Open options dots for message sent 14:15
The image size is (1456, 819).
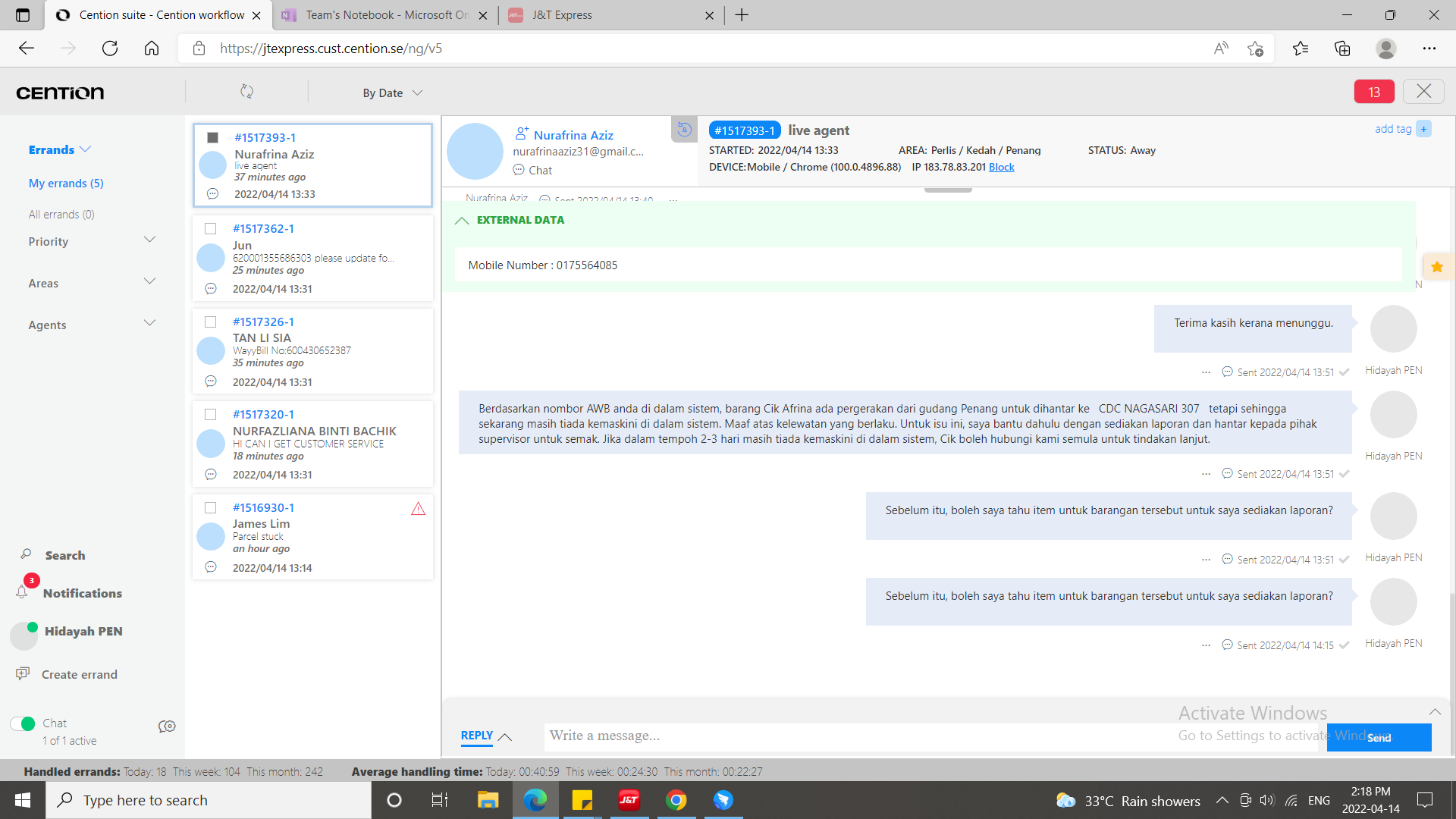click(1207, 645)
